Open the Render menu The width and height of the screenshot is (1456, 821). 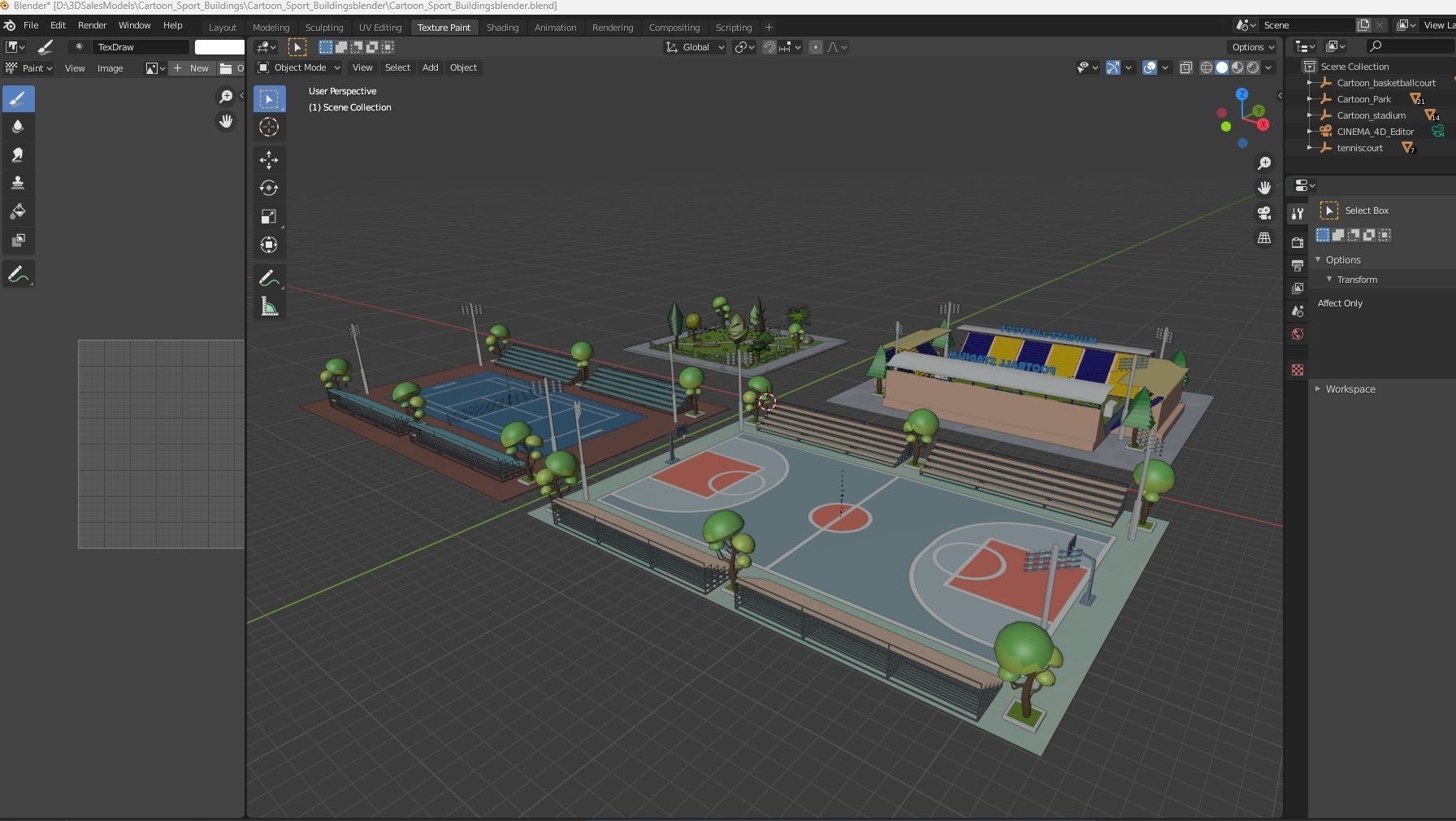92,25
